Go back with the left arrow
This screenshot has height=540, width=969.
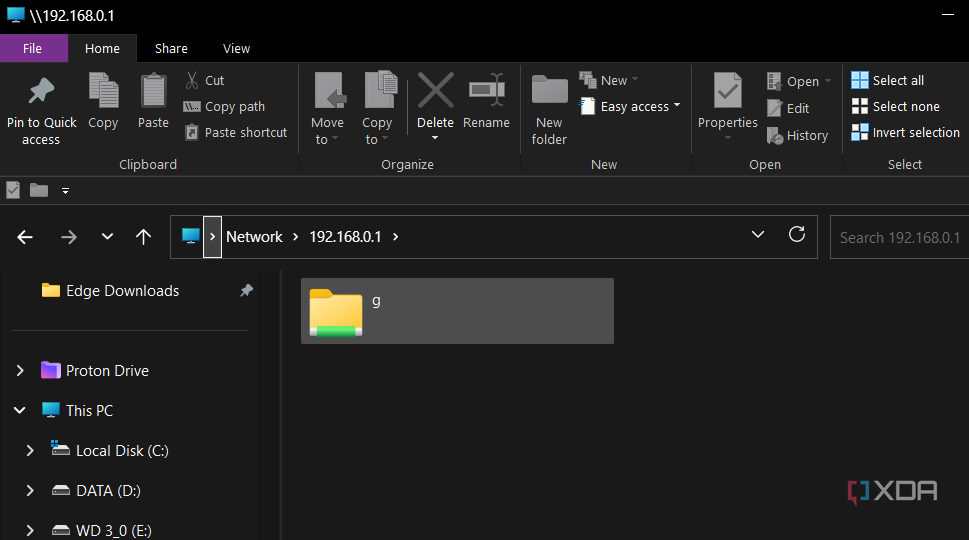pyautogui.click(x=25, y=237)
